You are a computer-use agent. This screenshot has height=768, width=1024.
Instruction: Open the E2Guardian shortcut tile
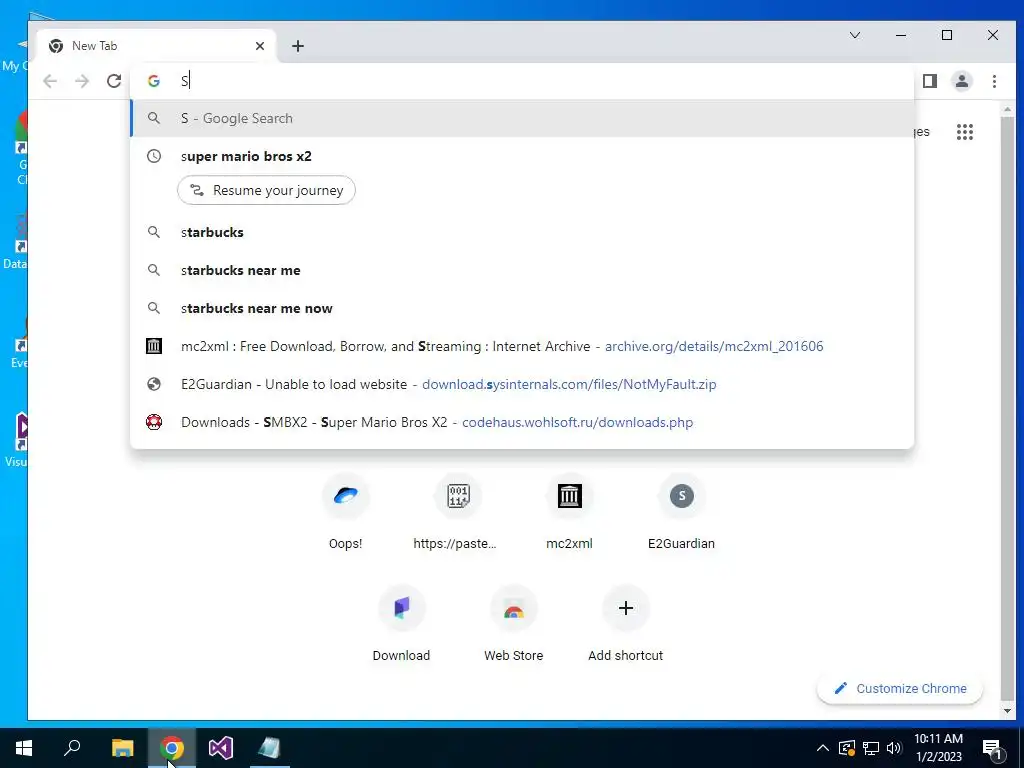click(681, 512)
